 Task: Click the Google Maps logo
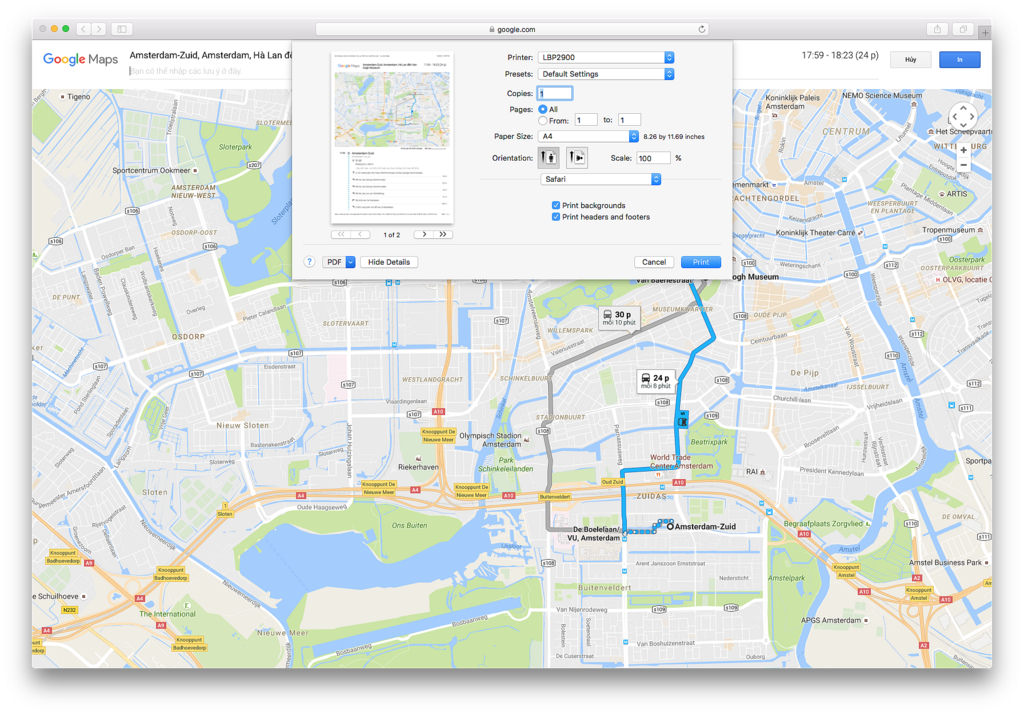(80, 59)
